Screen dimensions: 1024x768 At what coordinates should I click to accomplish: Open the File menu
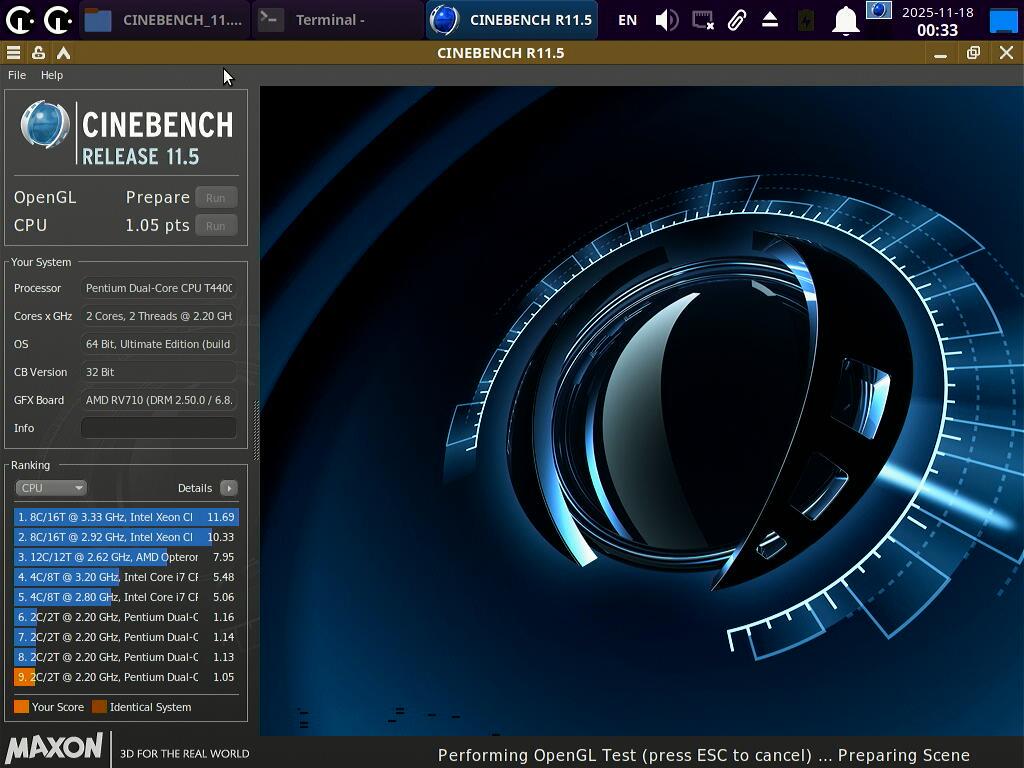click(17, 75)
